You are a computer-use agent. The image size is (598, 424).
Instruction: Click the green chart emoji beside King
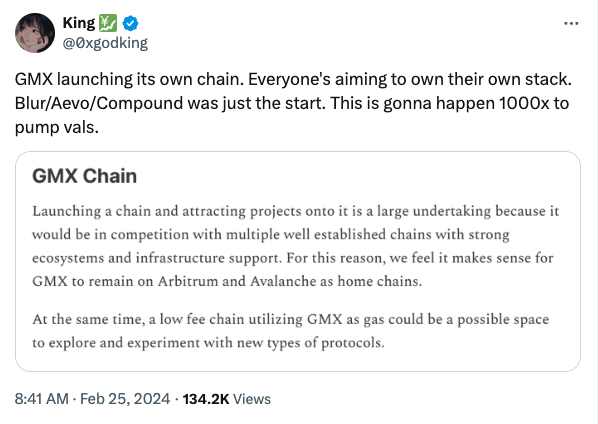[x=108, y=23]
